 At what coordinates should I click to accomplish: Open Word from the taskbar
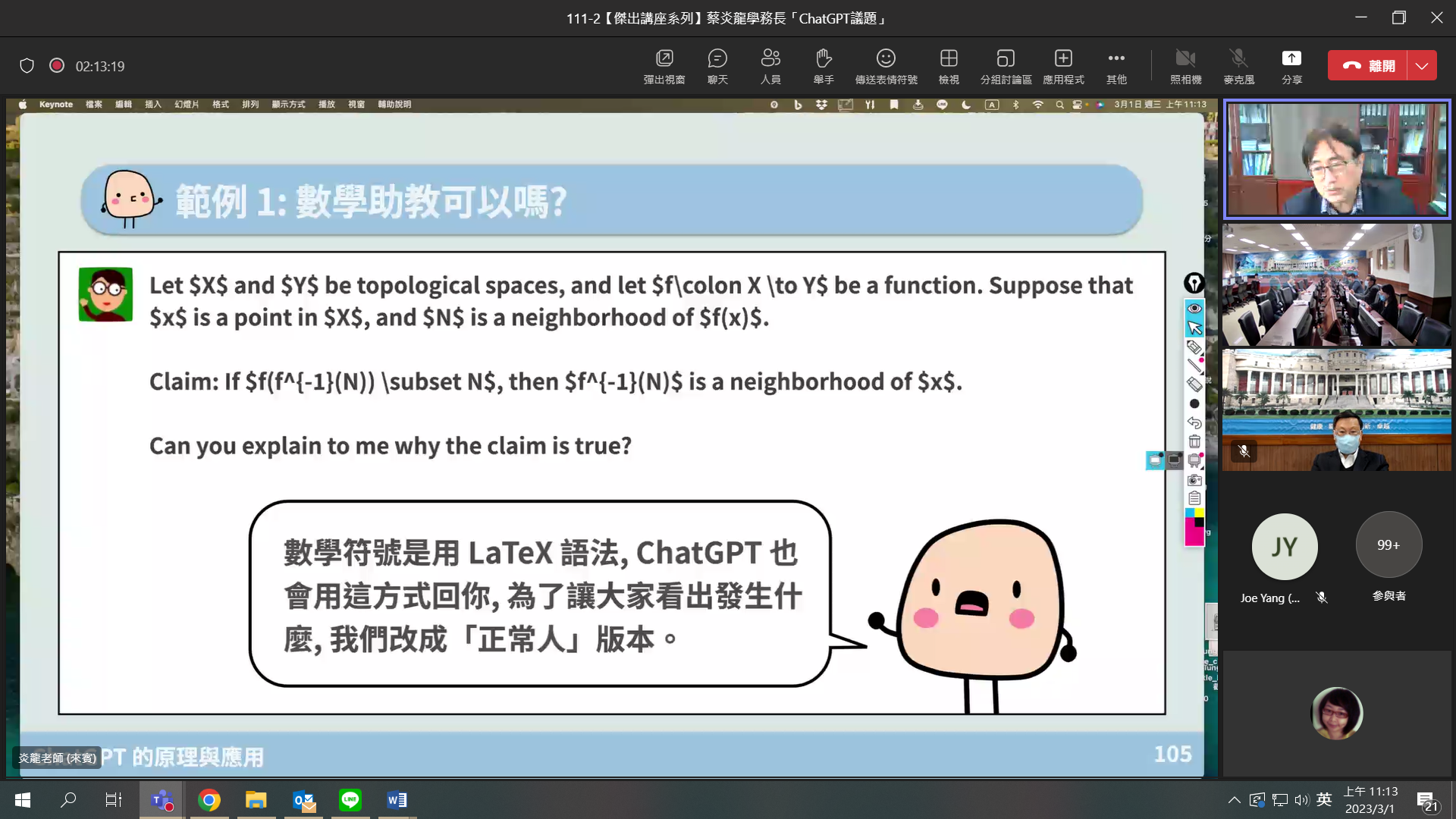coord(397,799)
